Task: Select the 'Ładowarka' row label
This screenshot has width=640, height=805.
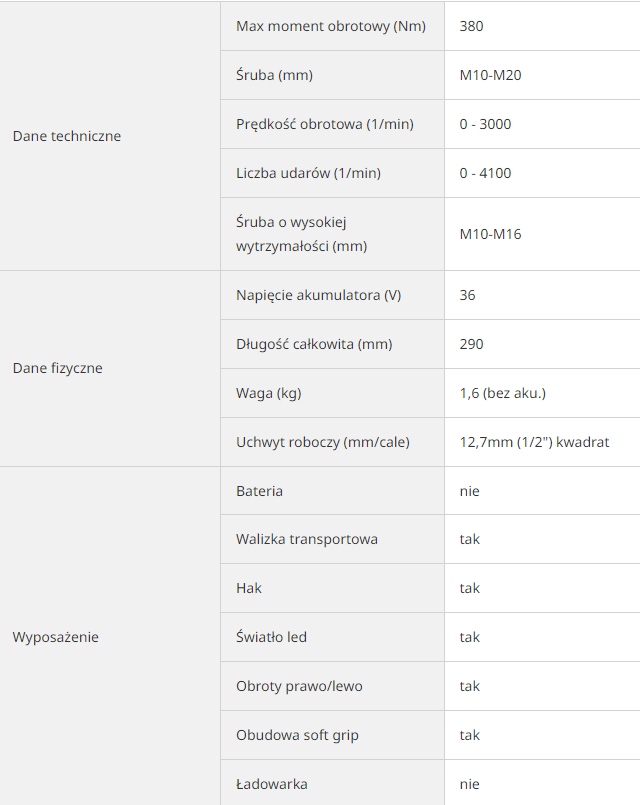Action: [272, 784]
